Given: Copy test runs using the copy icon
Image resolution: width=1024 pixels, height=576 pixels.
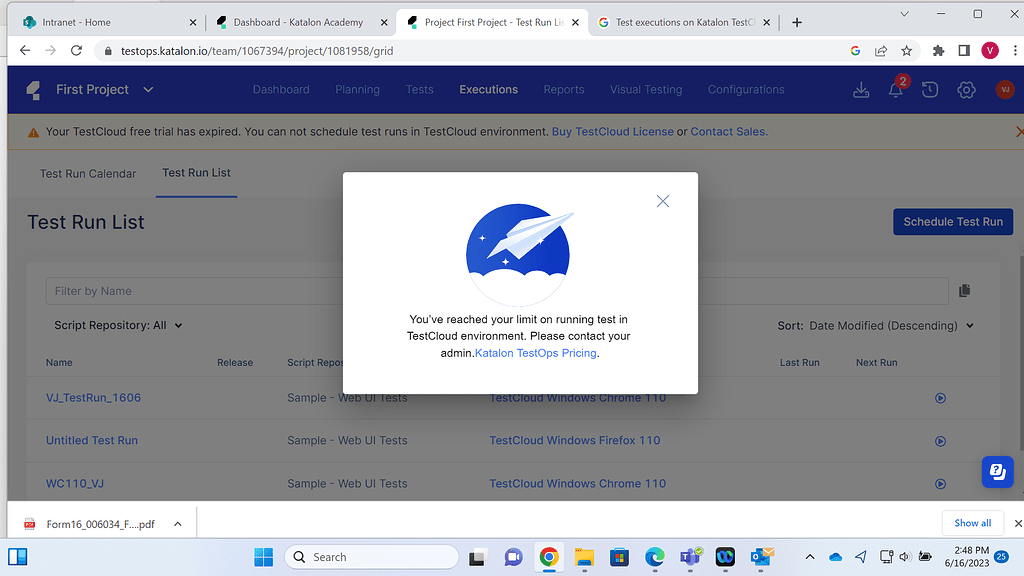Looking at the screenshot, I should pyautogui.click(x=964, y=290).
